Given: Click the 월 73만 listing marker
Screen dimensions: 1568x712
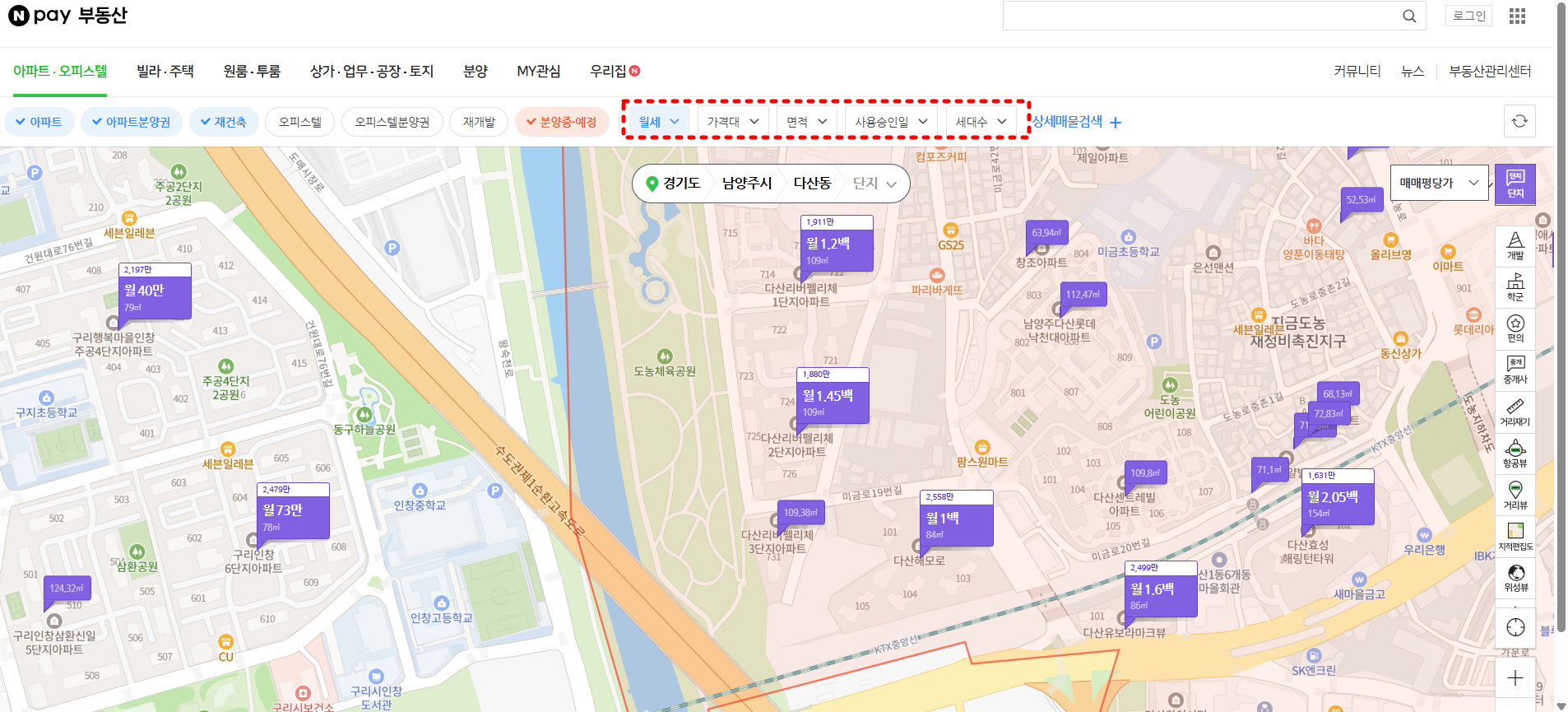Looking at the screenshot, I should (x=294, y=511).
